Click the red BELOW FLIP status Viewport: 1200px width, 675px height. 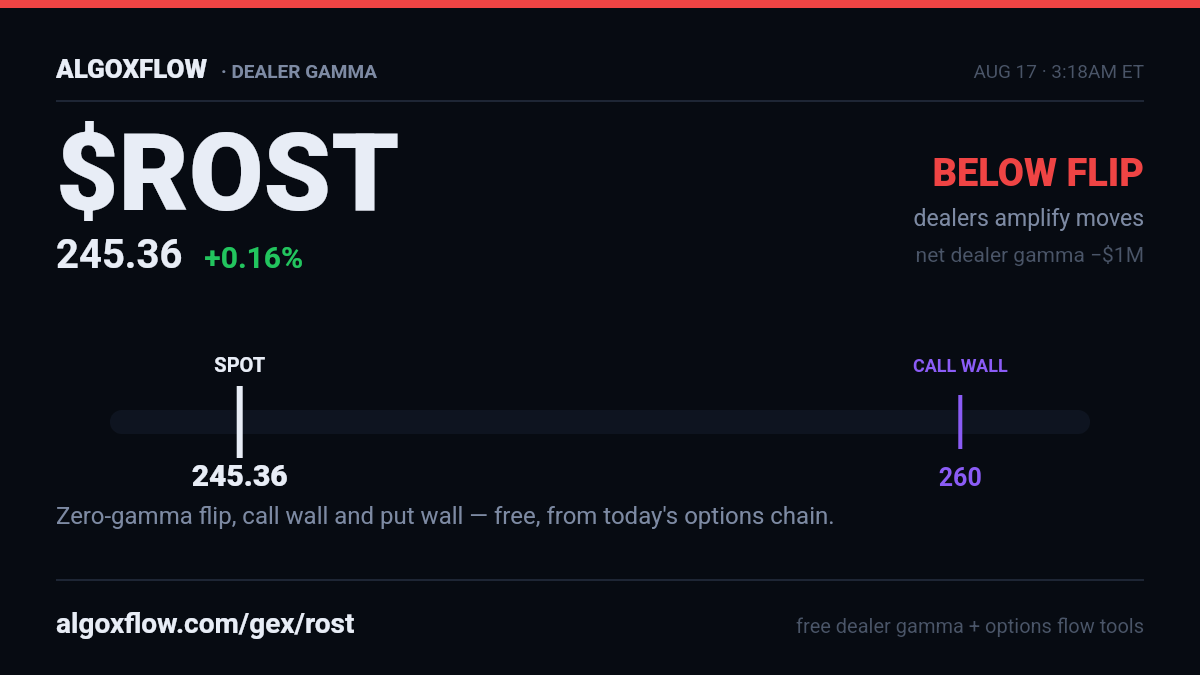(x=1038, y=173)
